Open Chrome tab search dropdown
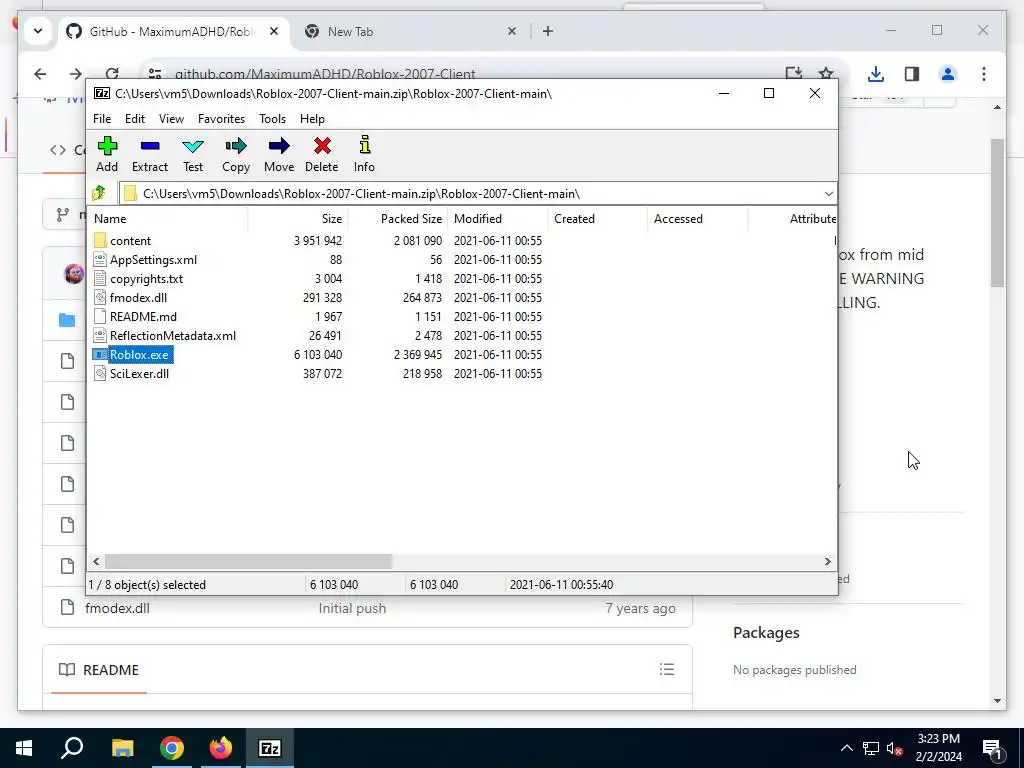 (38, 31)
